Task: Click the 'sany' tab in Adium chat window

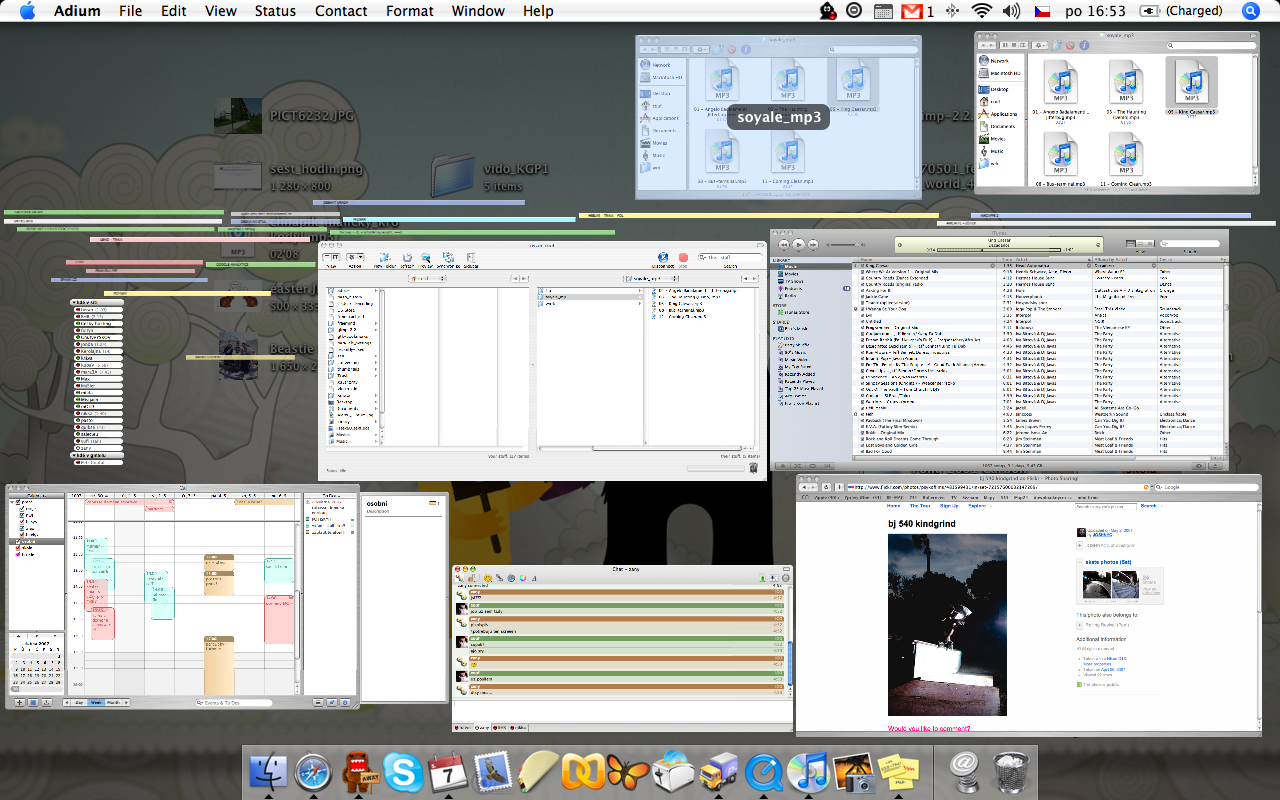Action: 482,728
